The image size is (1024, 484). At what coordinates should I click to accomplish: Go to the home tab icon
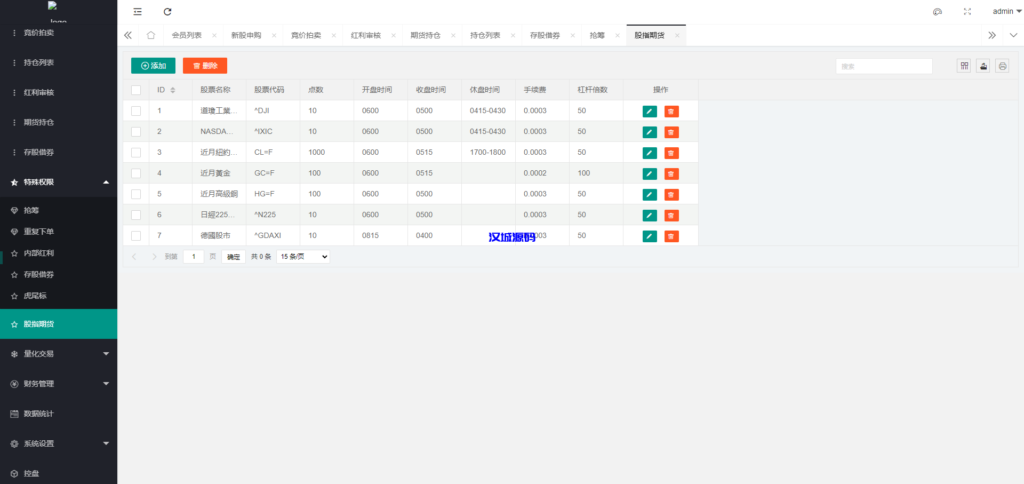150,35
